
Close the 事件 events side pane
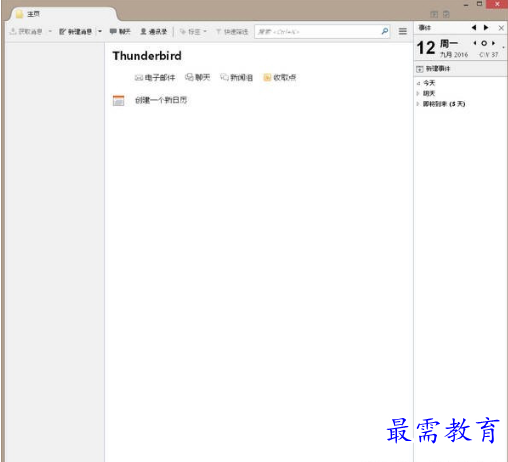[501, 28]
